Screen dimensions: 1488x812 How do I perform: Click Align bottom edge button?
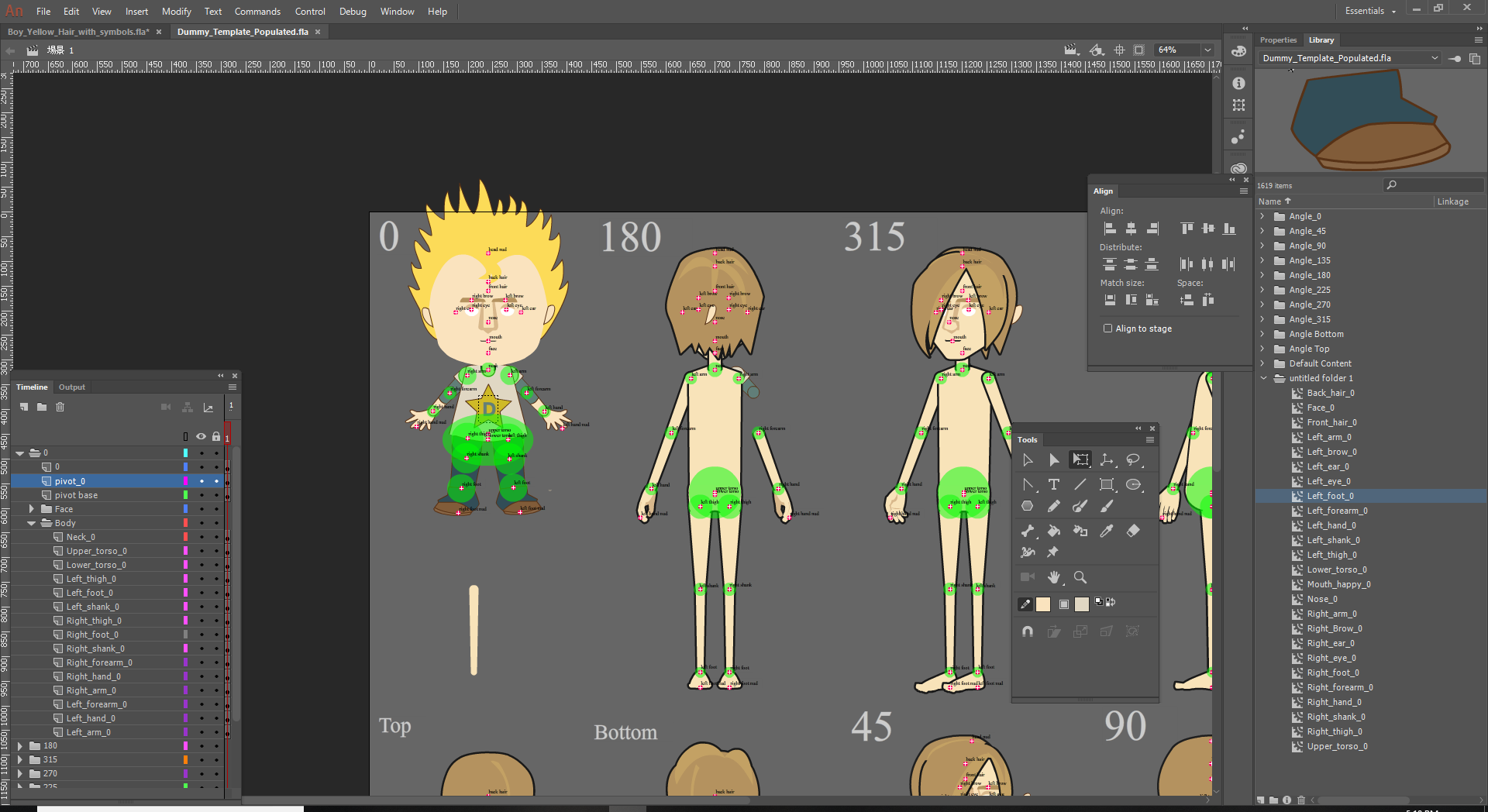point(1230,229)
